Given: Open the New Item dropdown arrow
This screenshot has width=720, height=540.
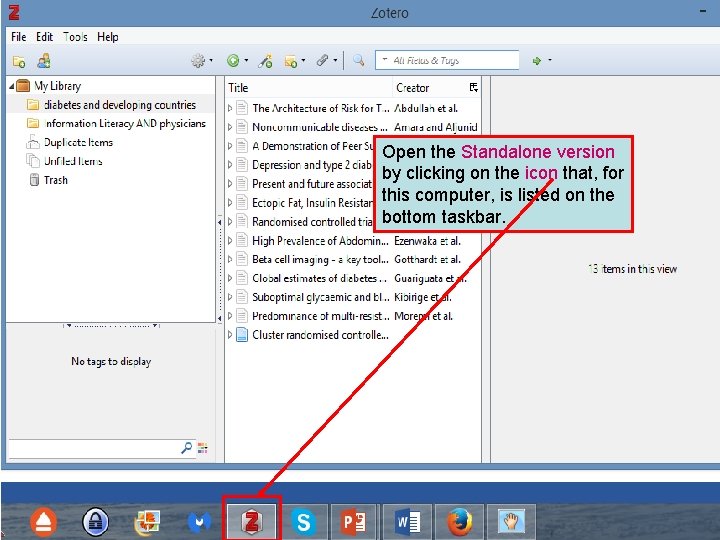Looking at the screenshot, I should click(246, 60).
